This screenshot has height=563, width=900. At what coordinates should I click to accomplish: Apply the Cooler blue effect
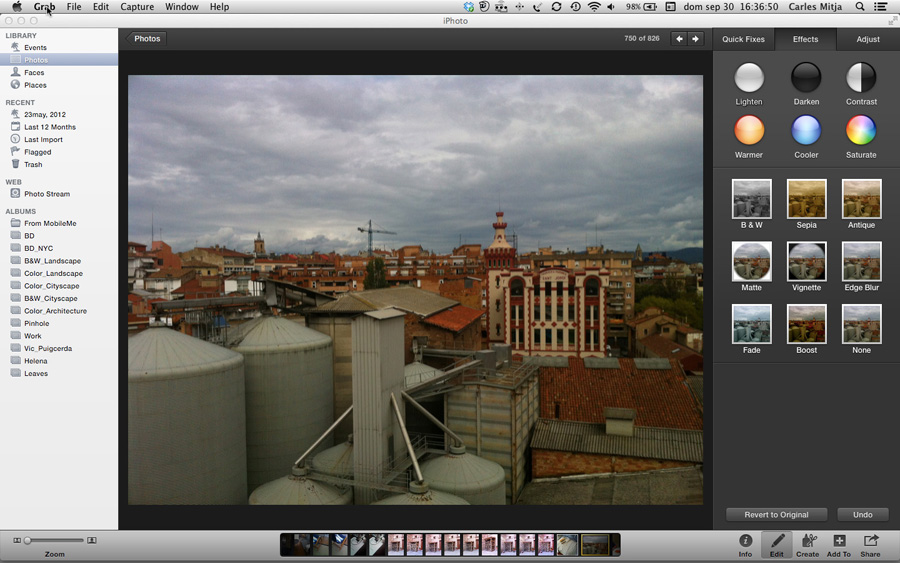point(806,130)
